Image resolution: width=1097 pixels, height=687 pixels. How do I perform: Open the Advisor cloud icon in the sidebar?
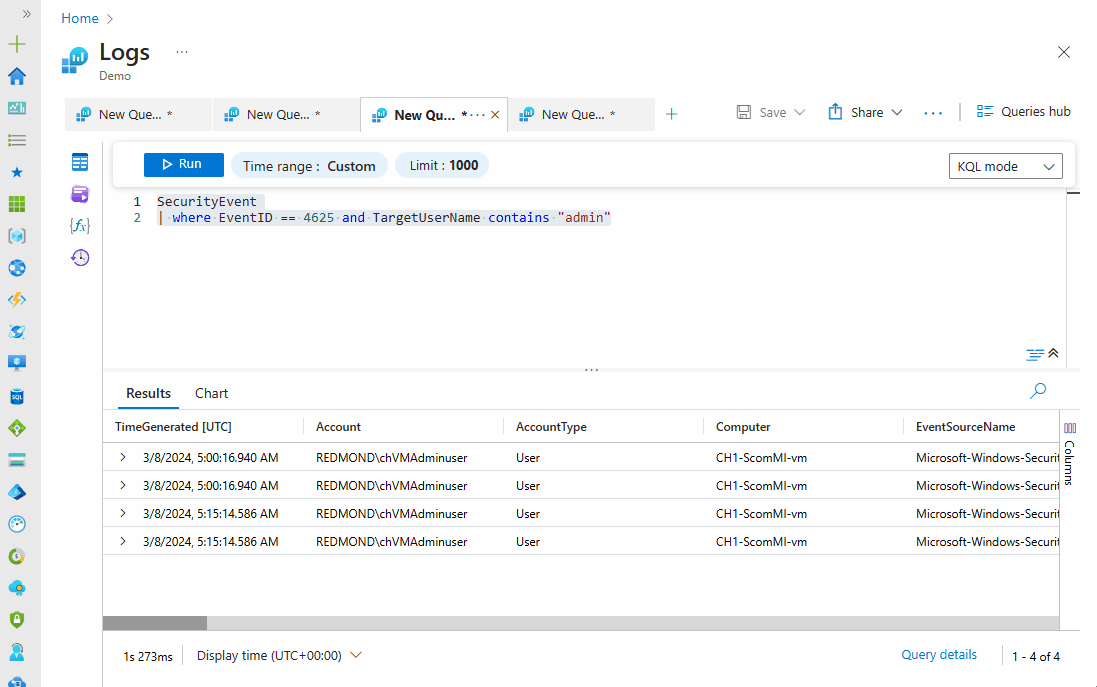17,588
